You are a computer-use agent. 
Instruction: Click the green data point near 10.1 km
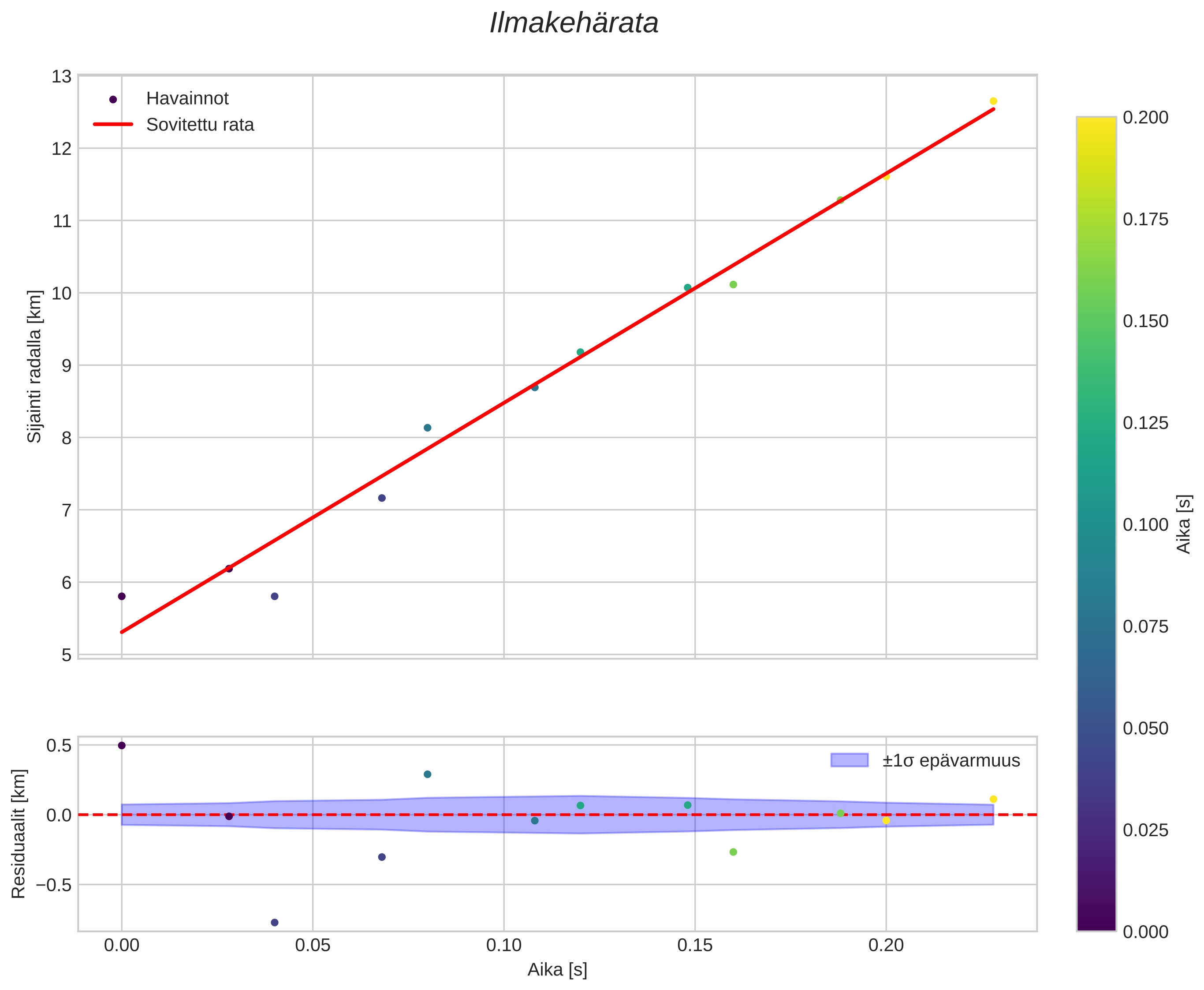733,285
